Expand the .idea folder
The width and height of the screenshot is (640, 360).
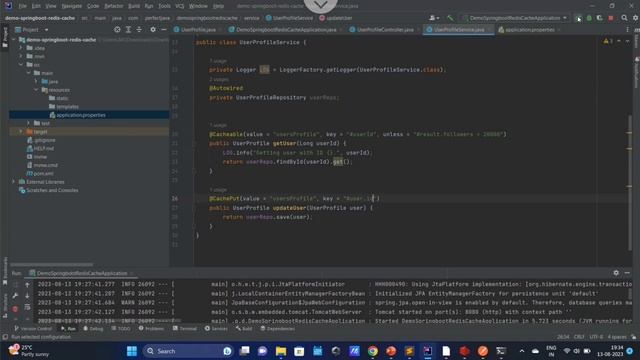21,48
